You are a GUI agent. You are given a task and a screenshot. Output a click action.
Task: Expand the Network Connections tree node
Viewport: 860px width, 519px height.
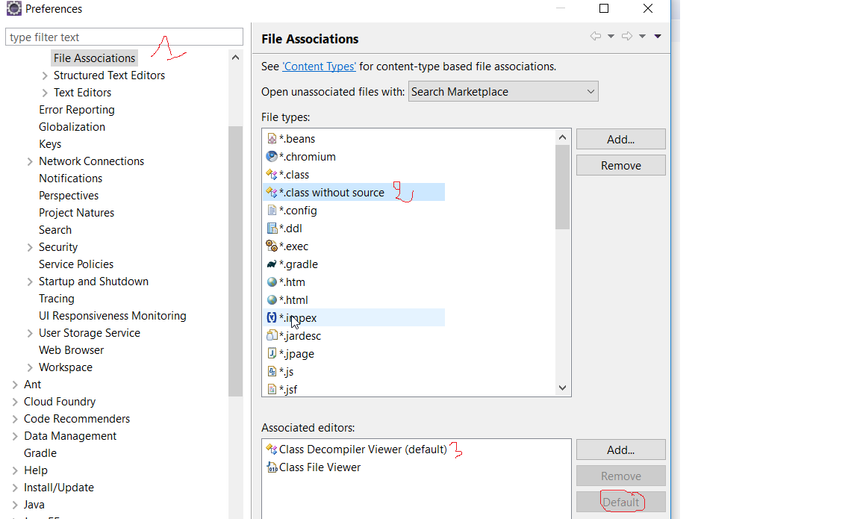[30, 162]
